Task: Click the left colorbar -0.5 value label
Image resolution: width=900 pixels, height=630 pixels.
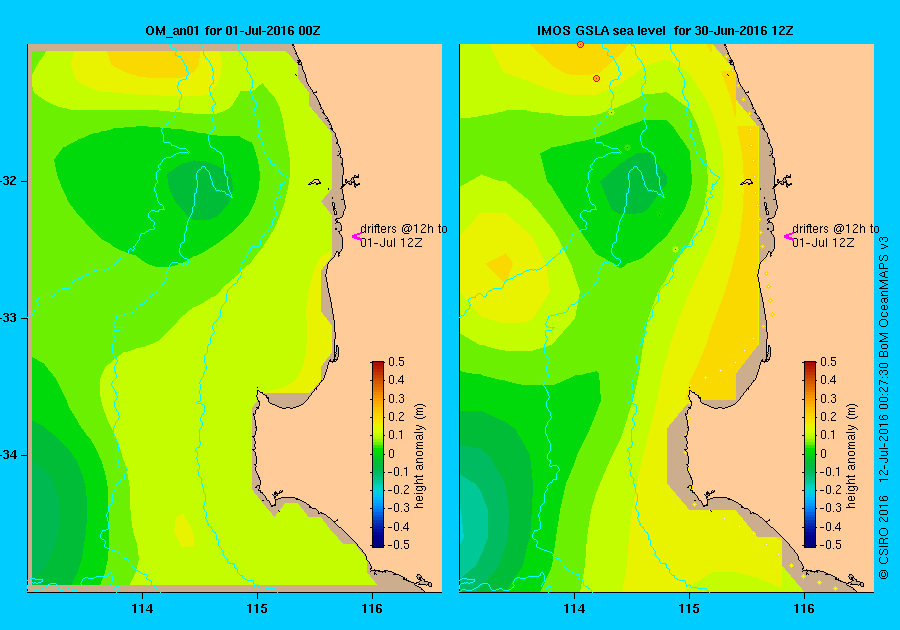Action: click(397, 545)
